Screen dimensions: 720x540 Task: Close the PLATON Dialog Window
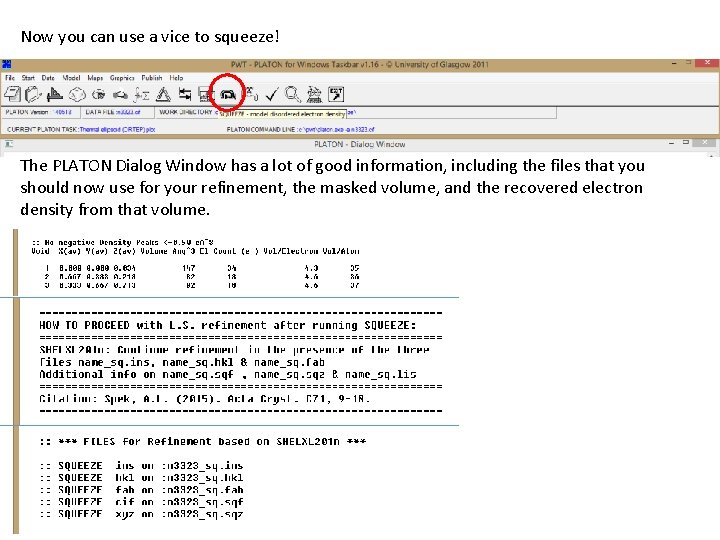tap(705, 143)
